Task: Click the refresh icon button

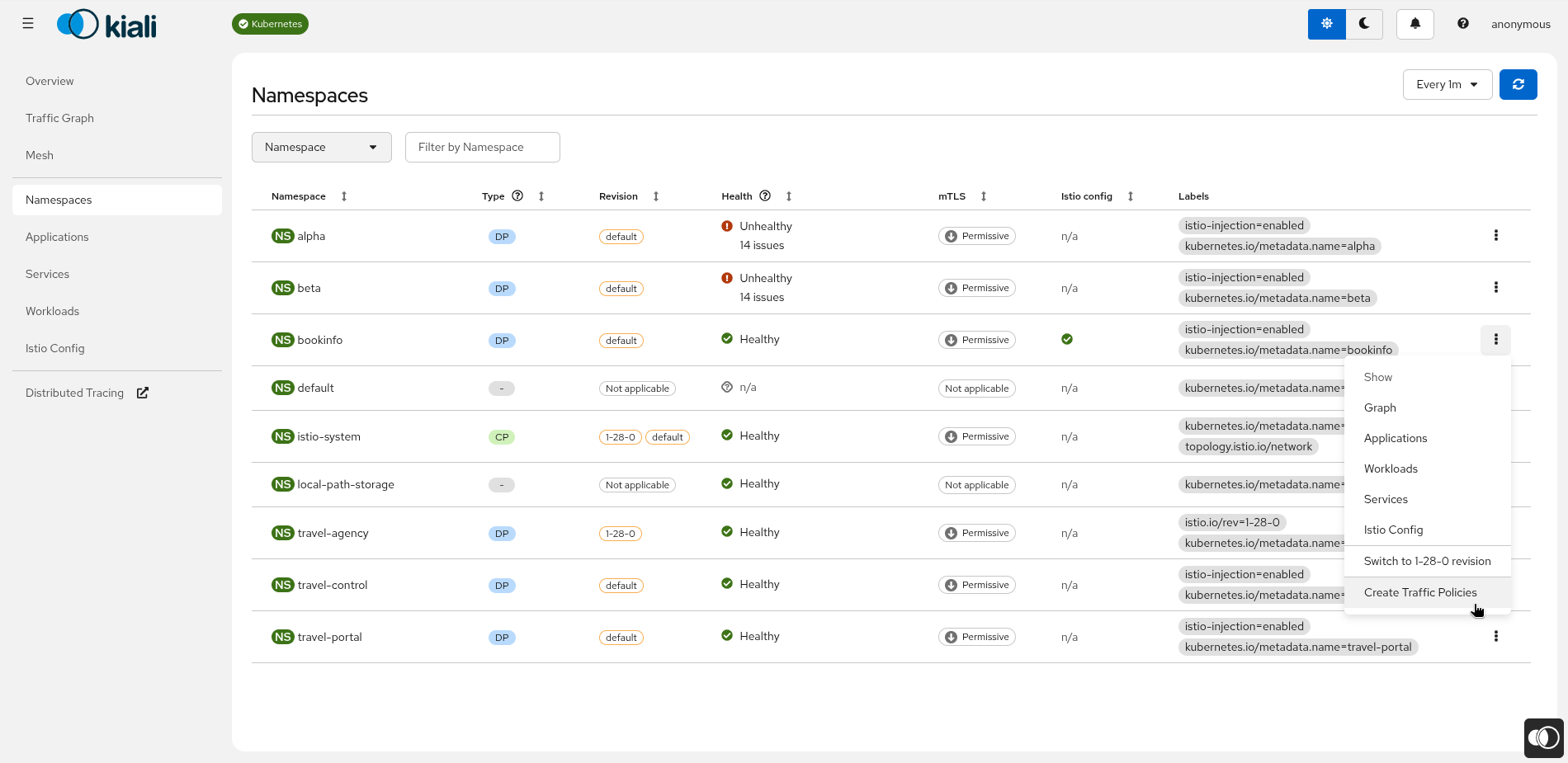Action: point(1518,84)
